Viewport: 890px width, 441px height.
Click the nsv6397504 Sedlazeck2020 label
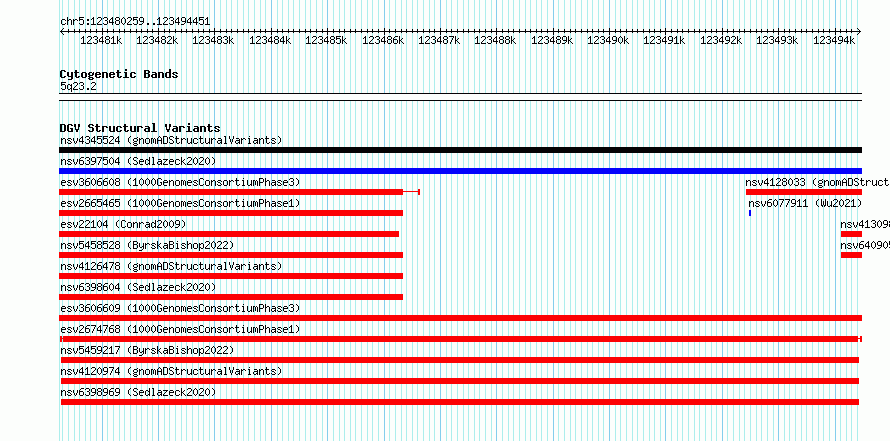[138, 161]
